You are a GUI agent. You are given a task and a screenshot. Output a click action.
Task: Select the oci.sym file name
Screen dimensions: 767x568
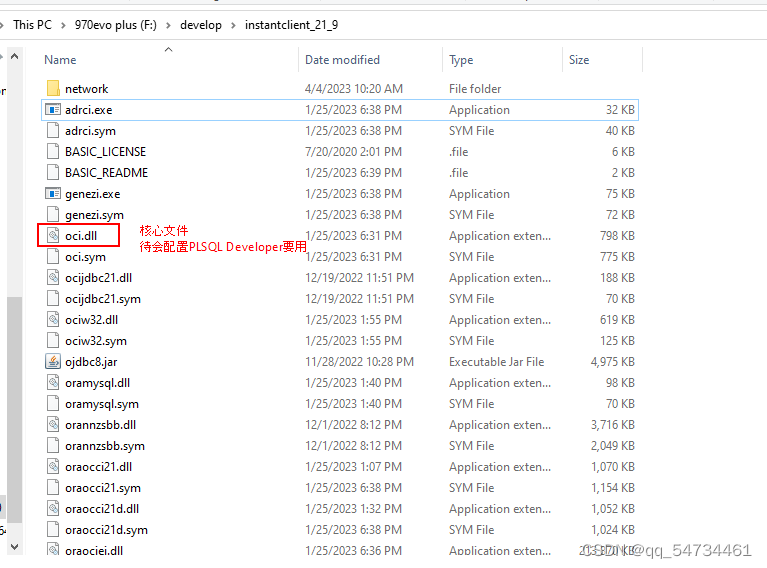click(x=85, y=257)
